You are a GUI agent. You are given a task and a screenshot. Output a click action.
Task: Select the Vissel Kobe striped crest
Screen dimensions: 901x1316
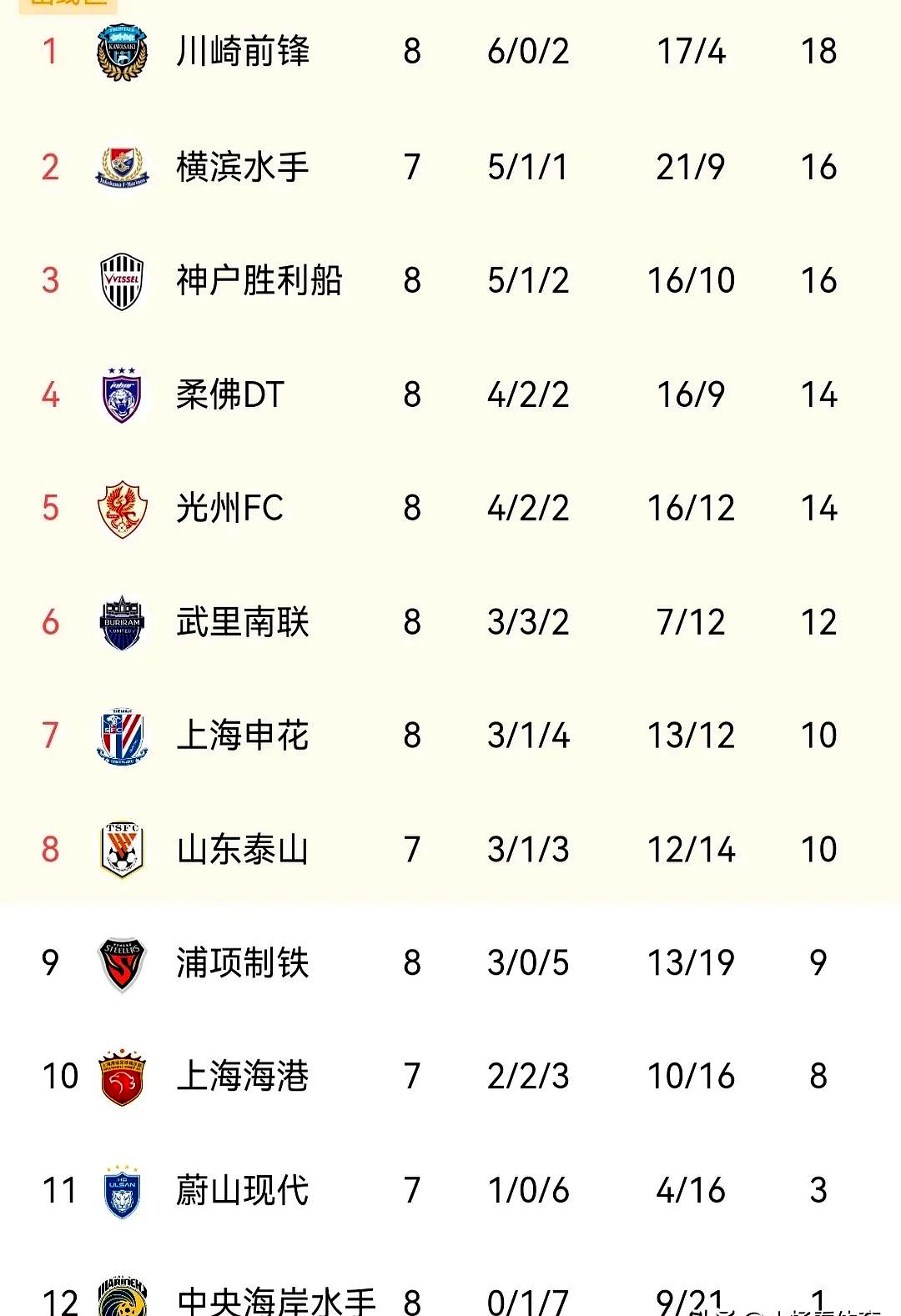click(x=123, y=281)
